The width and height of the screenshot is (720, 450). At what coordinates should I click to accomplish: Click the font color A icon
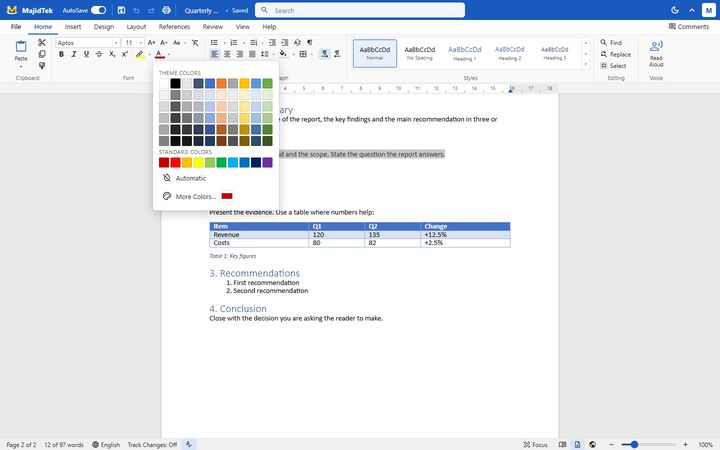click(x=159, y=54)
